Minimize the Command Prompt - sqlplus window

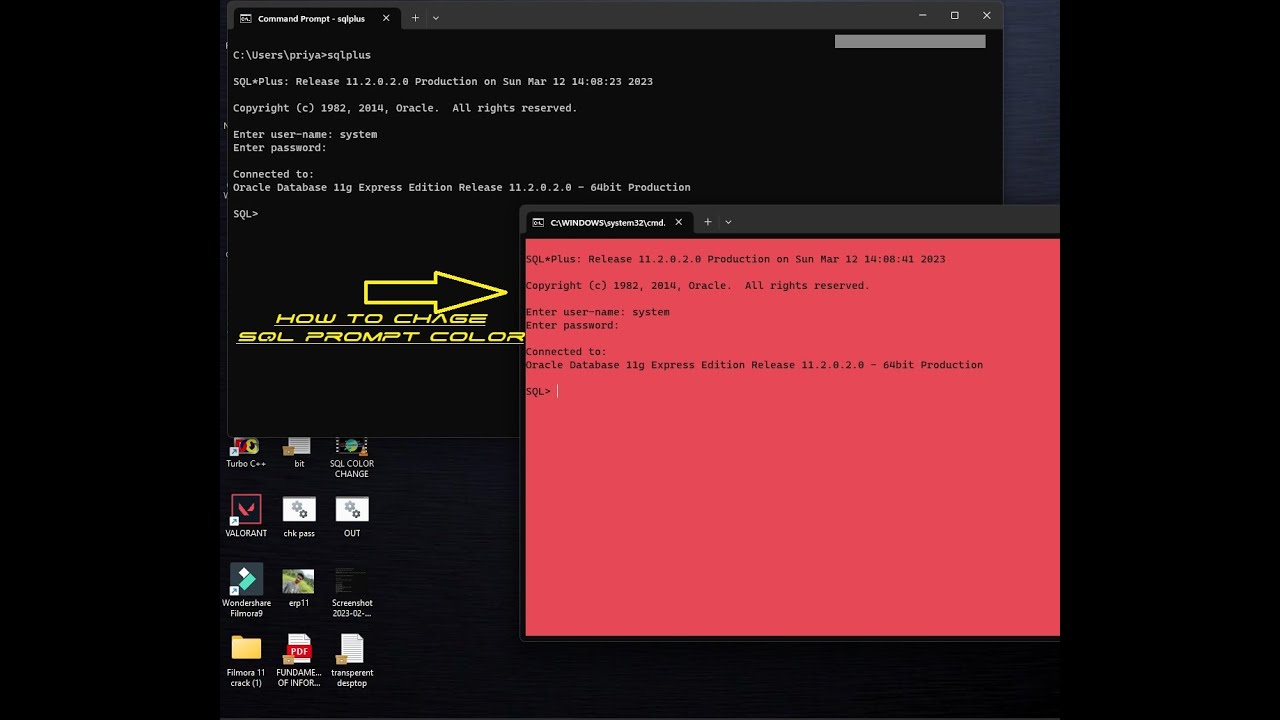(923, 16)
